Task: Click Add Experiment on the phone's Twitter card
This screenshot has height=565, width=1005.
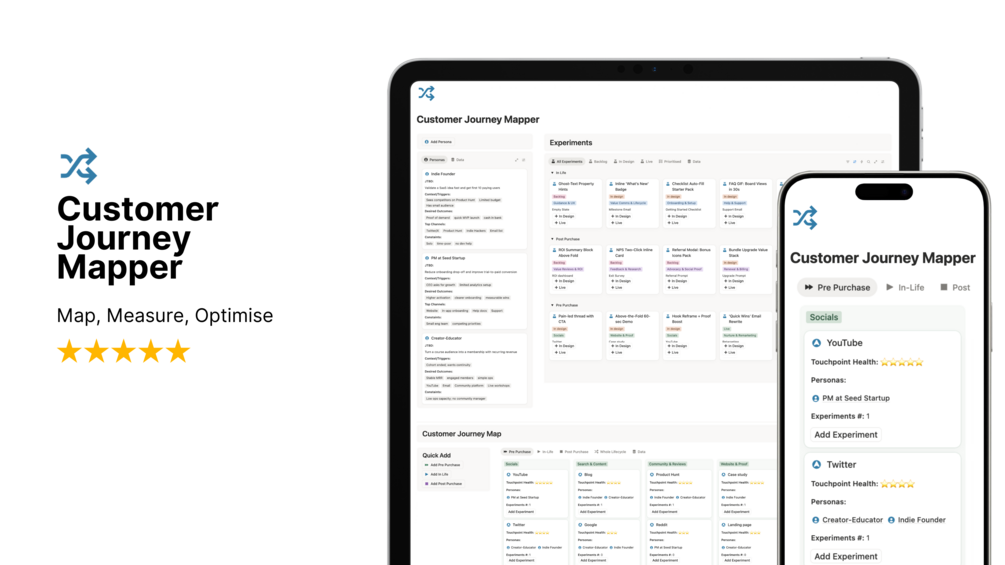Action: pos(845,556)
